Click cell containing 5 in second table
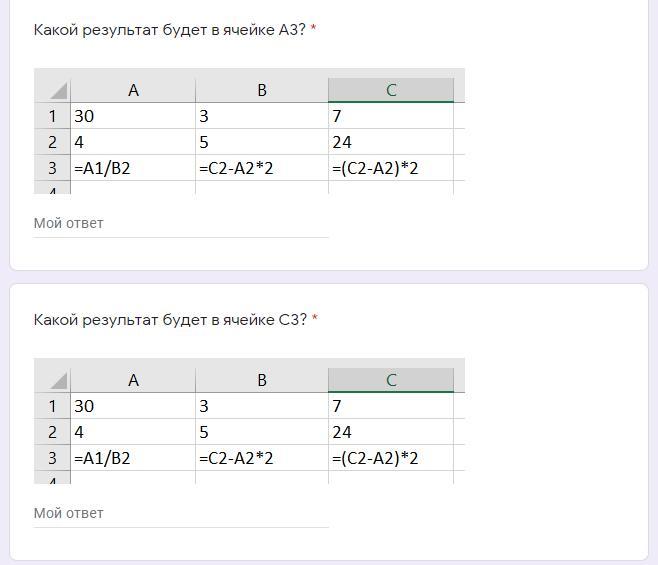The width and height of the screenshot is (658, 565). [x=262, y=432]
